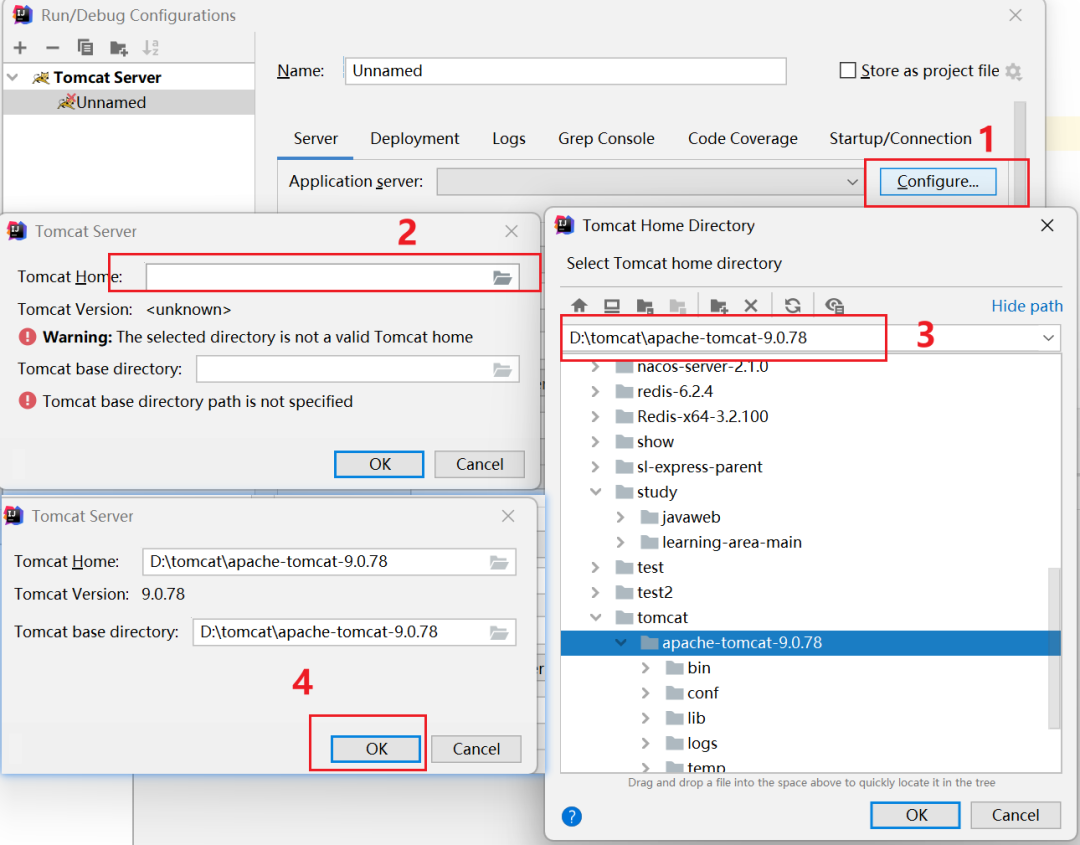Browse Tomcat Home folder in the filled dialog
Viewport: 1080px width, 845px height.
click(499, 562)
